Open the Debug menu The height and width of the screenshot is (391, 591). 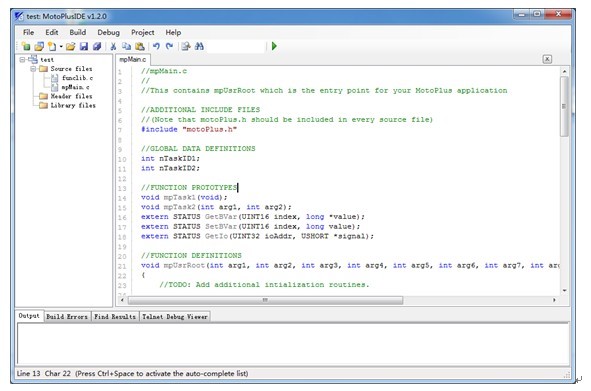pyautogui.click(x=109, y=32)
